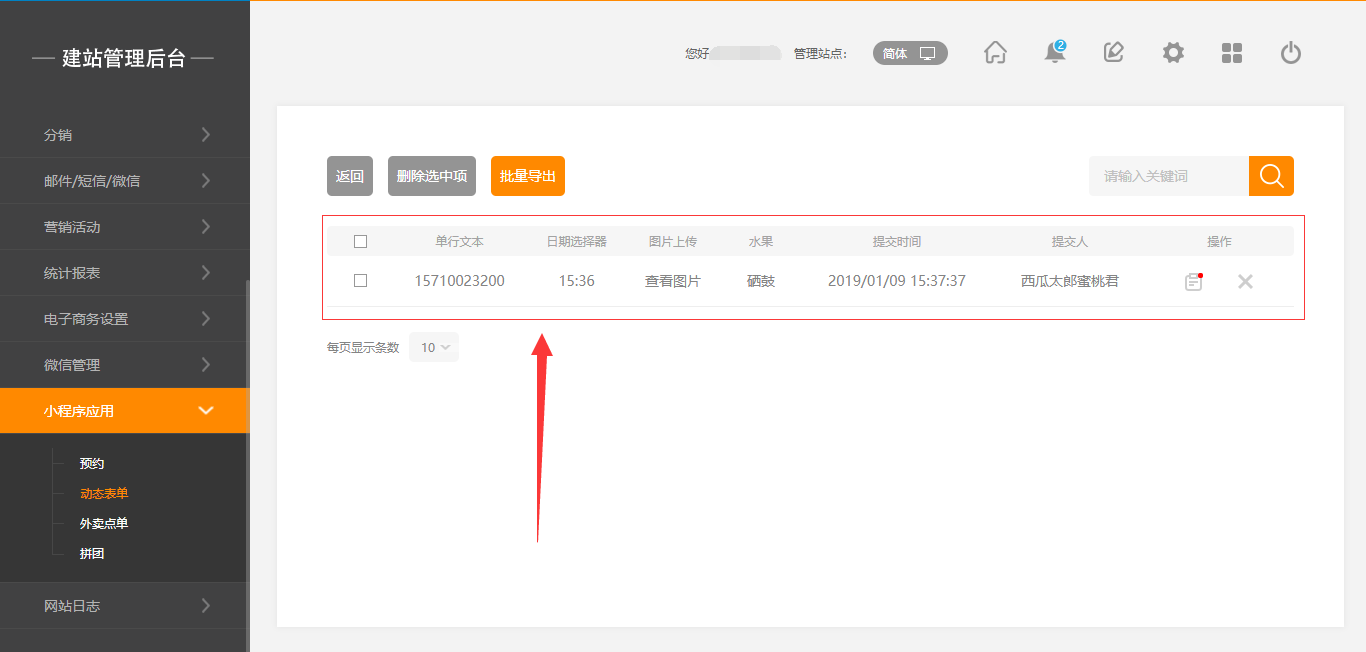Expand the 分销 sidebar menu
This screenshot has width=1366, height=652.
(124, 135)
